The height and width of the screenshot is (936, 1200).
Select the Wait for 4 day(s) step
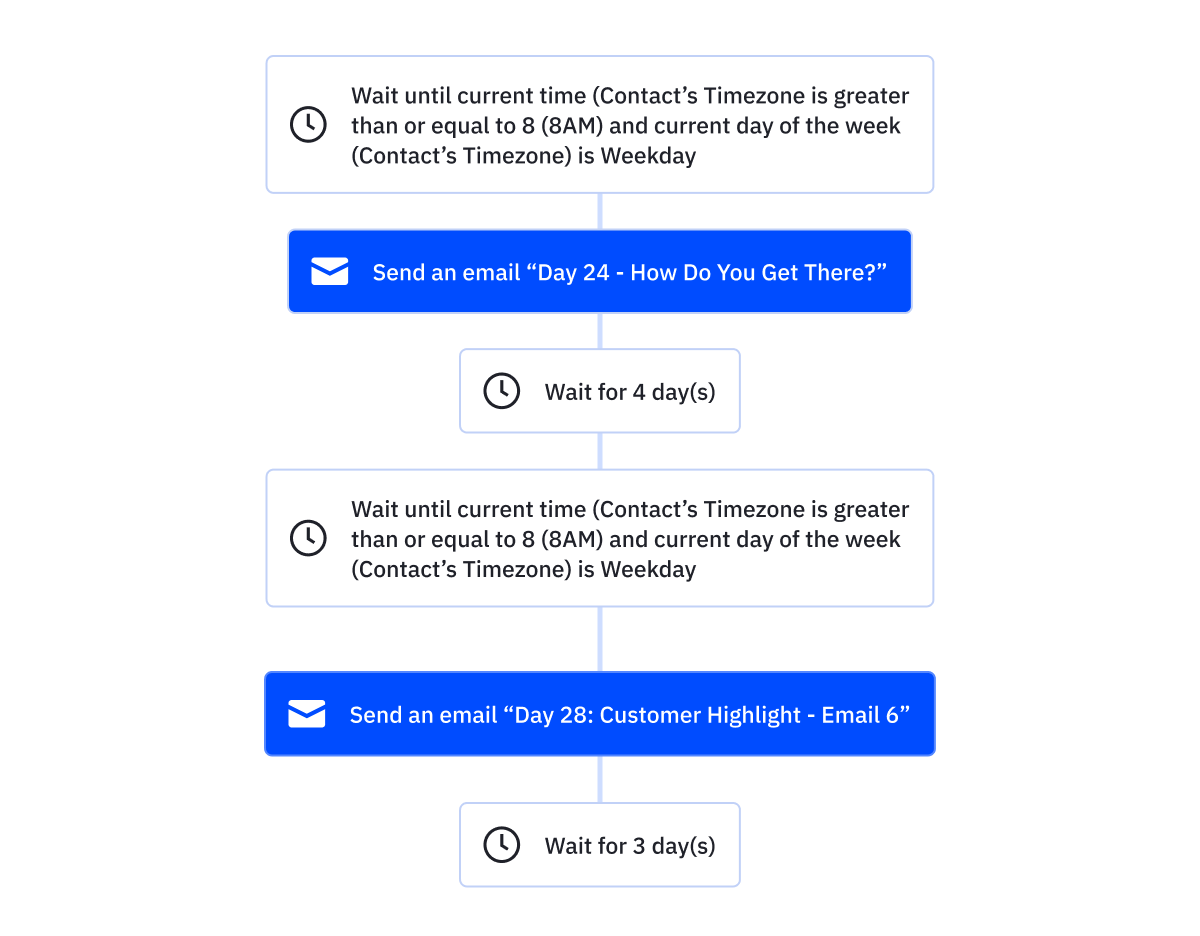click(x=600, y=391)
